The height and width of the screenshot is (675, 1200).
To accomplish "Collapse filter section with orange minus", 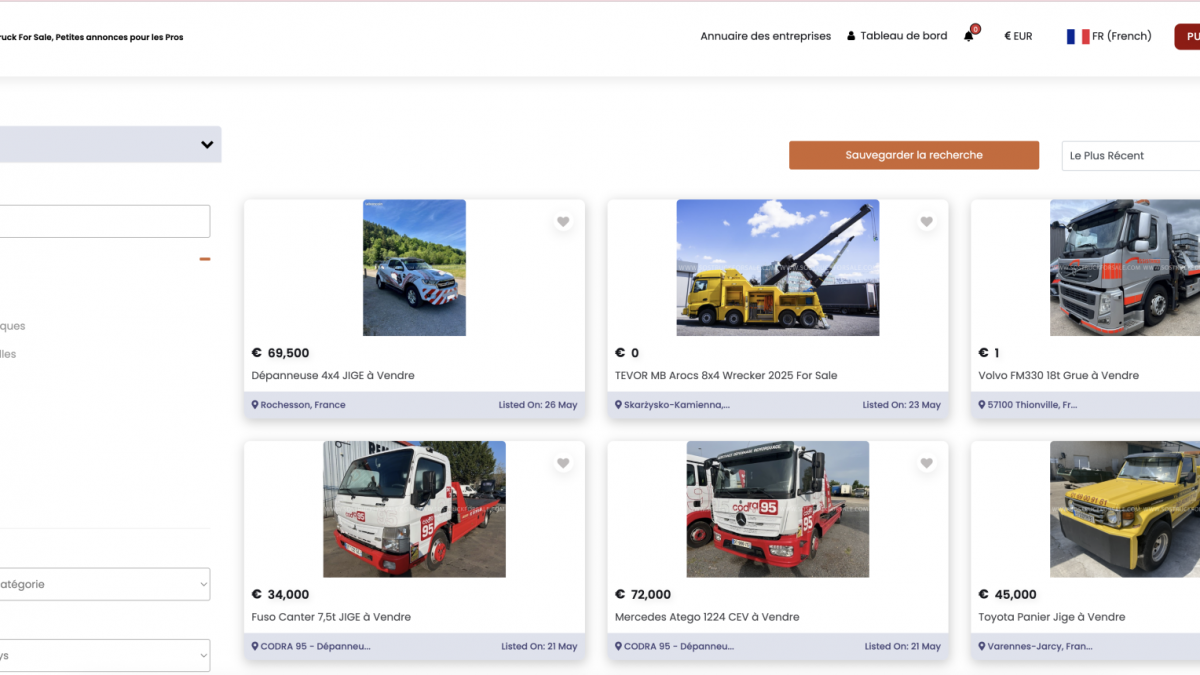I will (205, 259).
